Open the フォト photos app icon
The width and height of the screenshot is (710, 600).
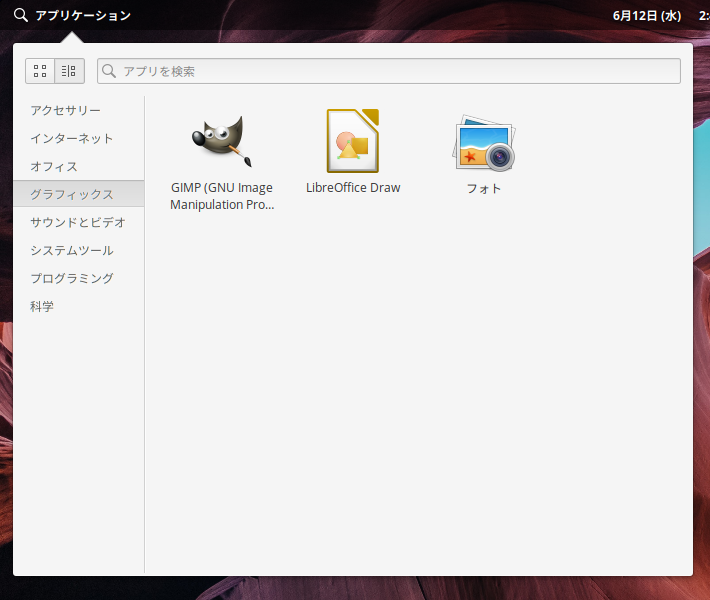click(x=484, y=142)
